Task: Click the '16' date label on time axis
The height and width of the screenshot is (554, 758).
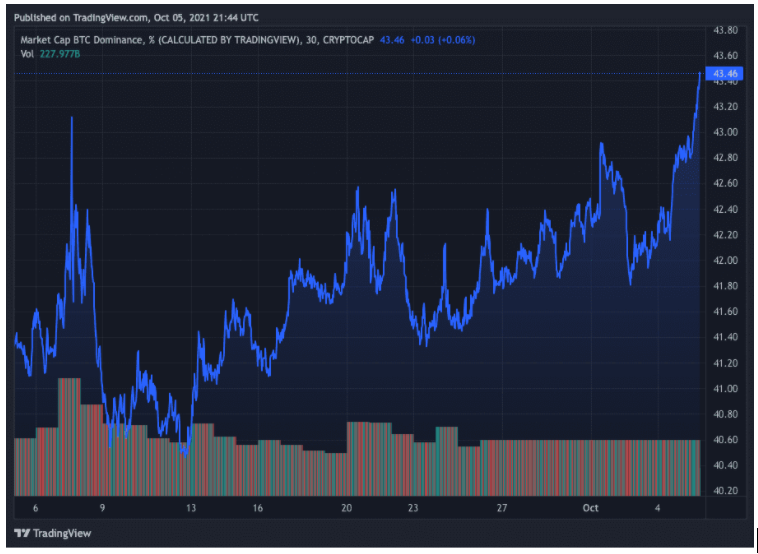Action: (x=258, y=508)
